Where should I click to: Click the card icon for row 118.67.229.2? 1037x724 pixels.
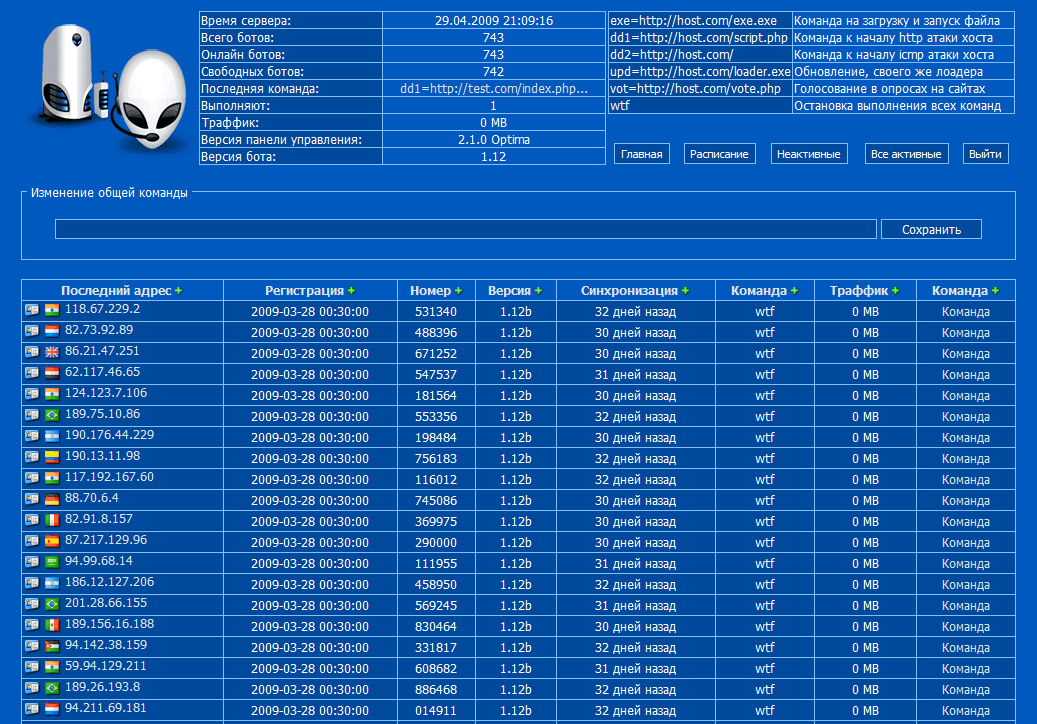click(x=32, y=309)
